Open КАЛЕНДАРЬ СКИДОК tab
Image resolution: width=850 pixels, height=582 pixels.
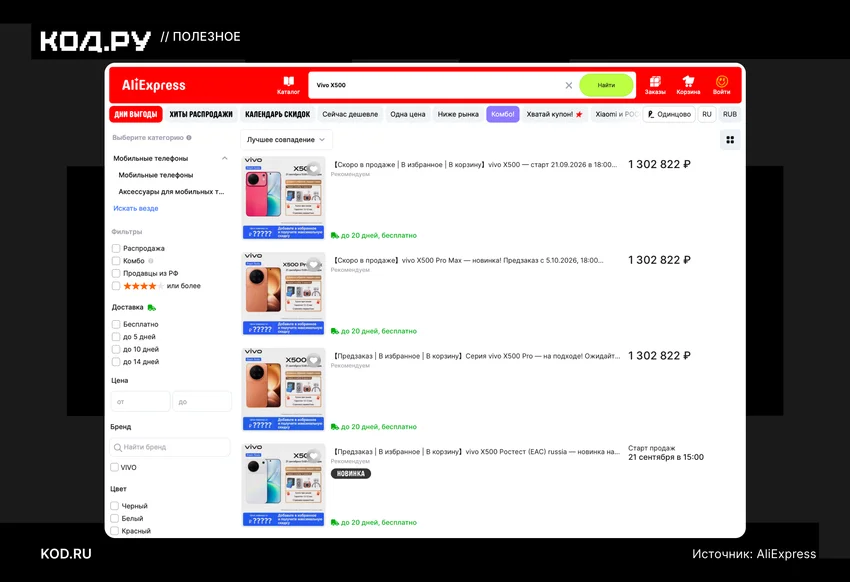coord(278,114)
